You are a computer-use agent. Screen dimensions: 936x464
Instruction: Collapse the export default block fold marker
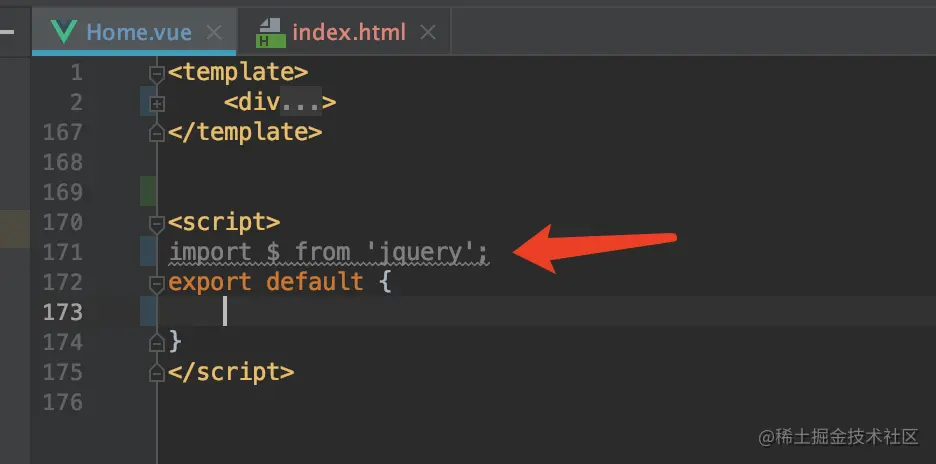tap(156, 284)
